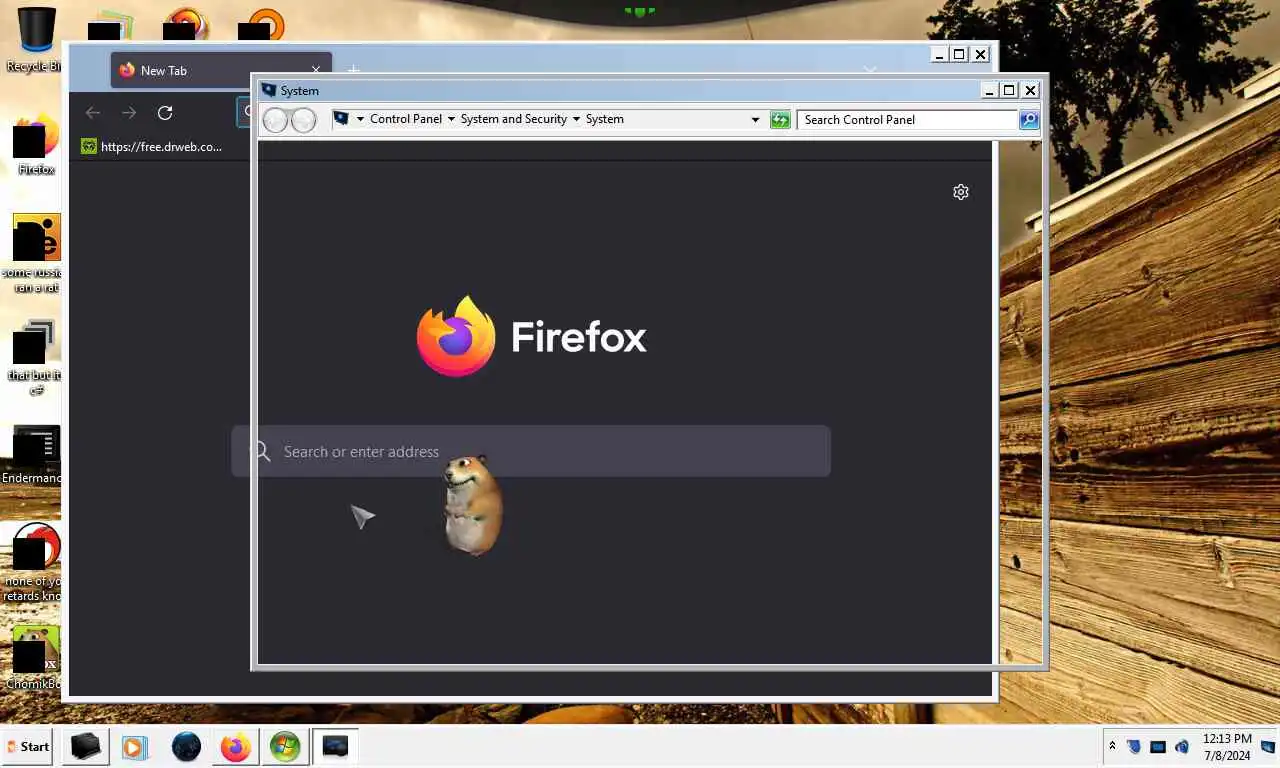Reload the page in Firefox
This screenshot has width=1280, height=768.
(165, 113)
